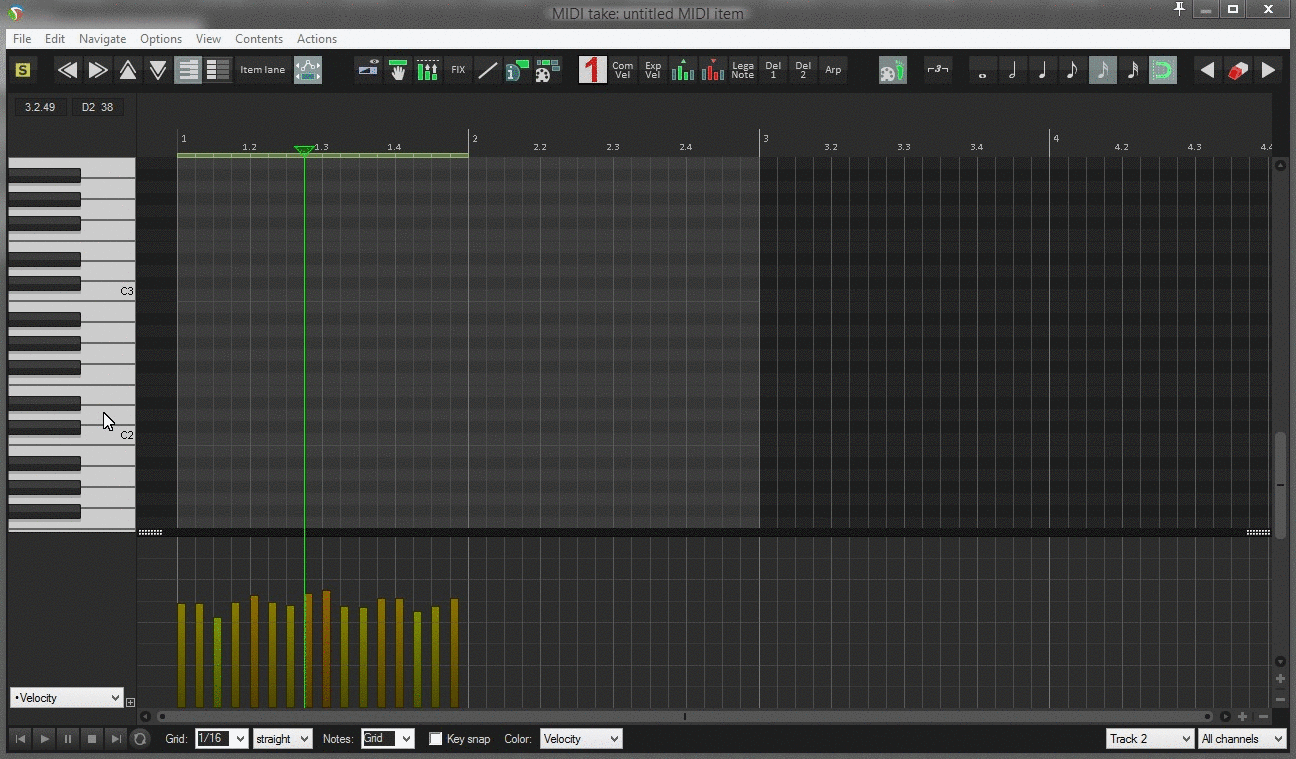
Task: Select the red eraser tool icon
Action: click(x=1238, y=70)
